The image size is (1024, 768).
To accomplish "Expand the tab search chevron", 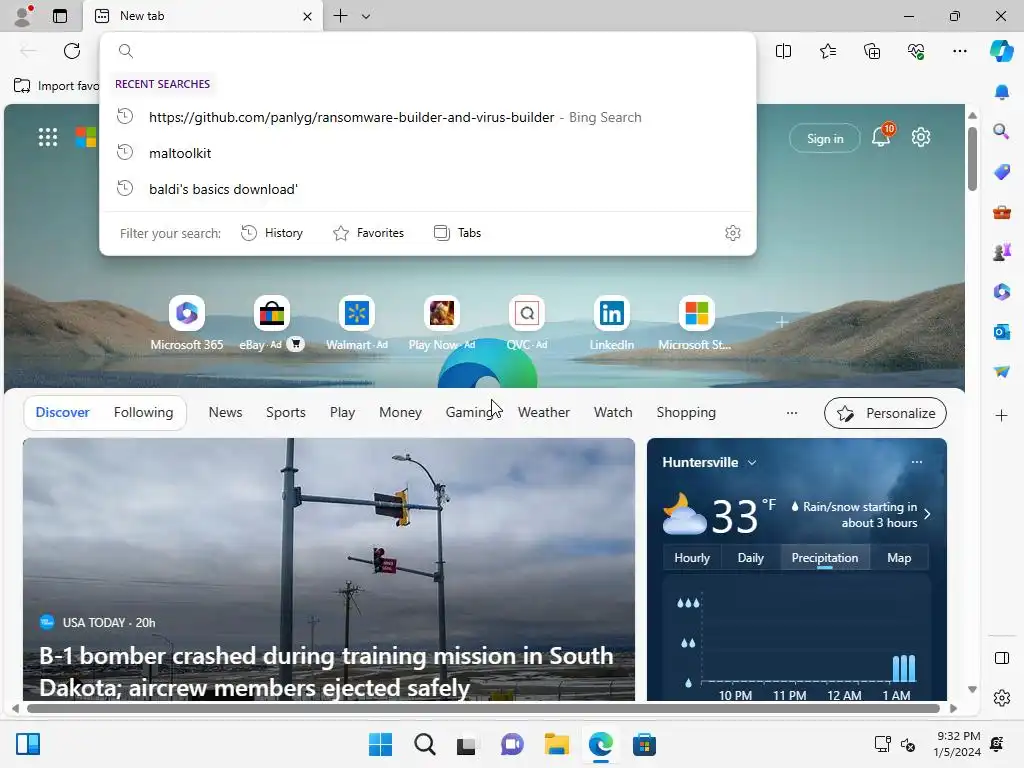I will 366,16.
